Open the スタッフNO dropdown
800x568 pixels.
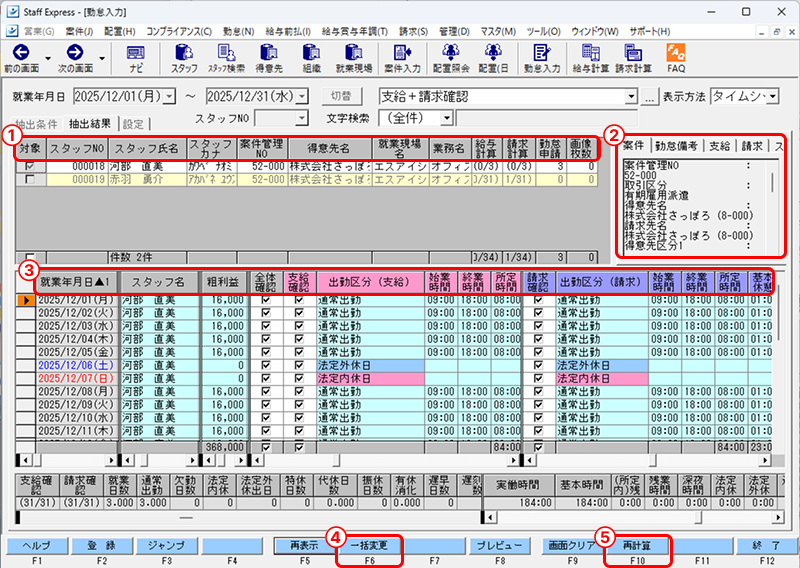pyautogui.click(x=302, y=118)
